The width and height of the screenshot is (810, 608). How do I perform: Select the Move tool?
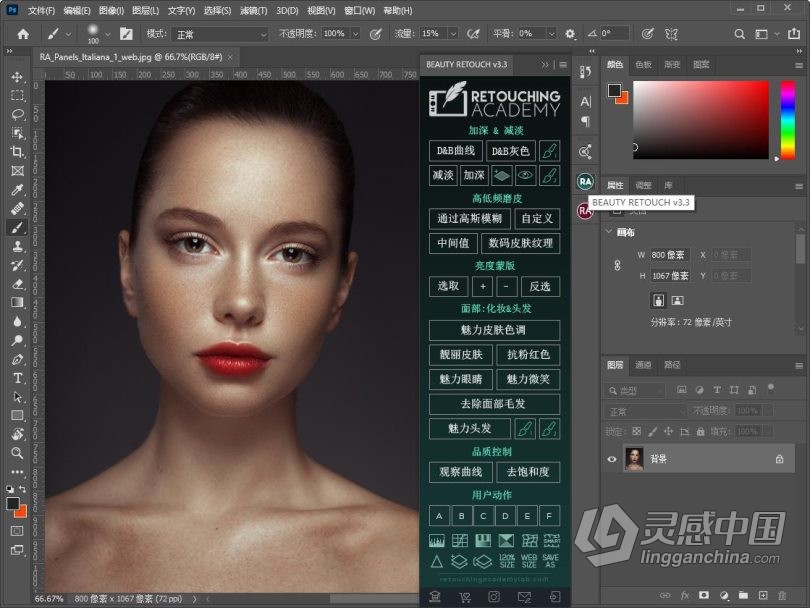(17, 77)
